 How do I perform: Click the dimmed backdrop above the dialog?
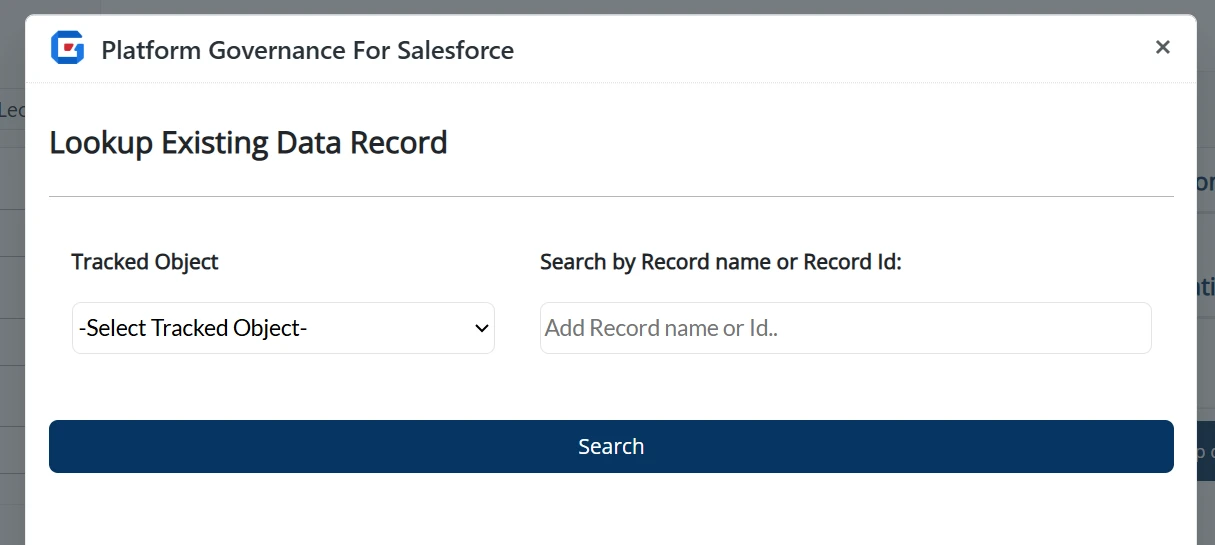pyautogui.click(x=600, y=6)
